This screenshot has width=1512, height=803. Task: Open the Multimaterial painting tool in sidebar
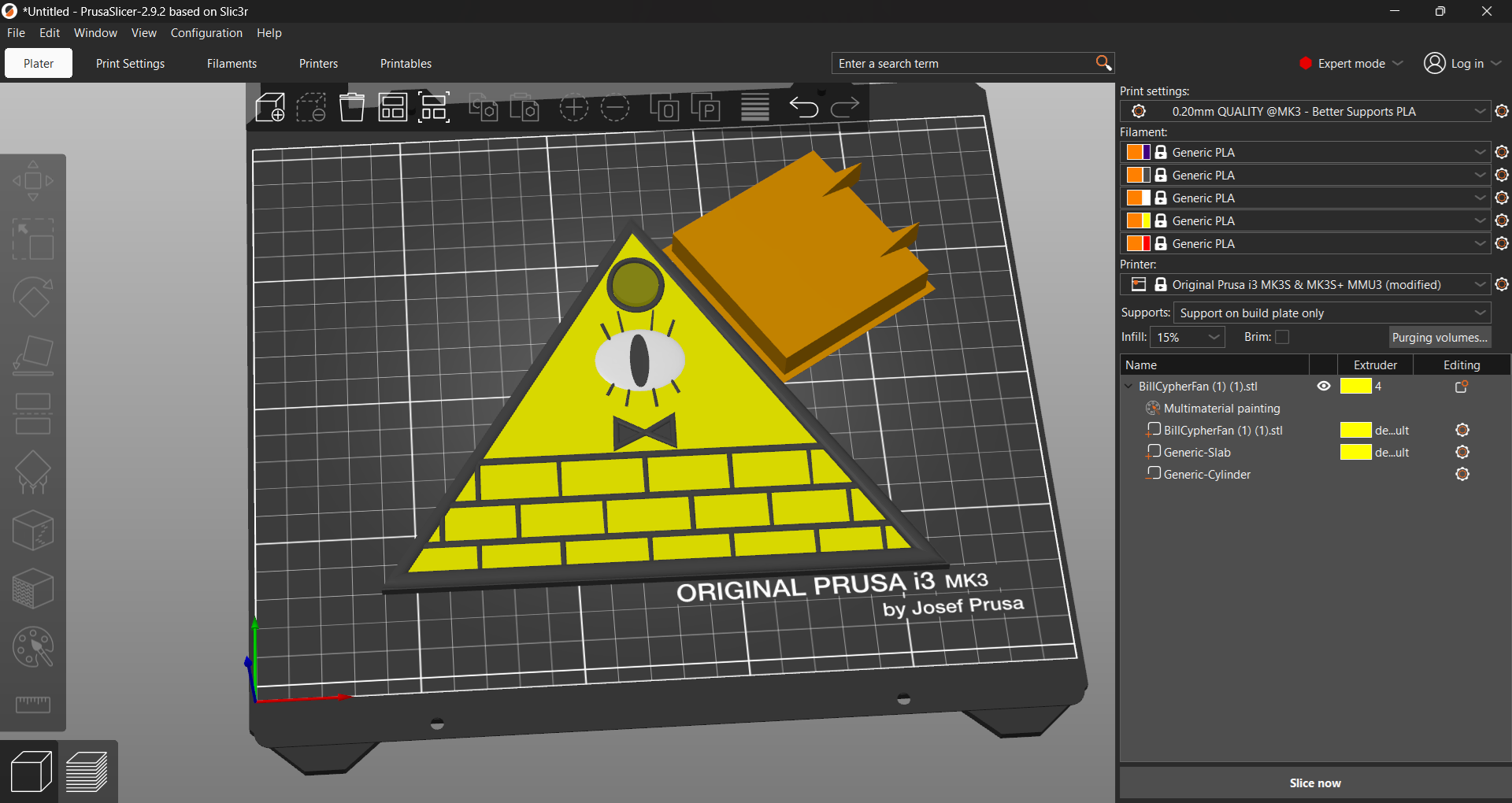(x=33, y=647)
